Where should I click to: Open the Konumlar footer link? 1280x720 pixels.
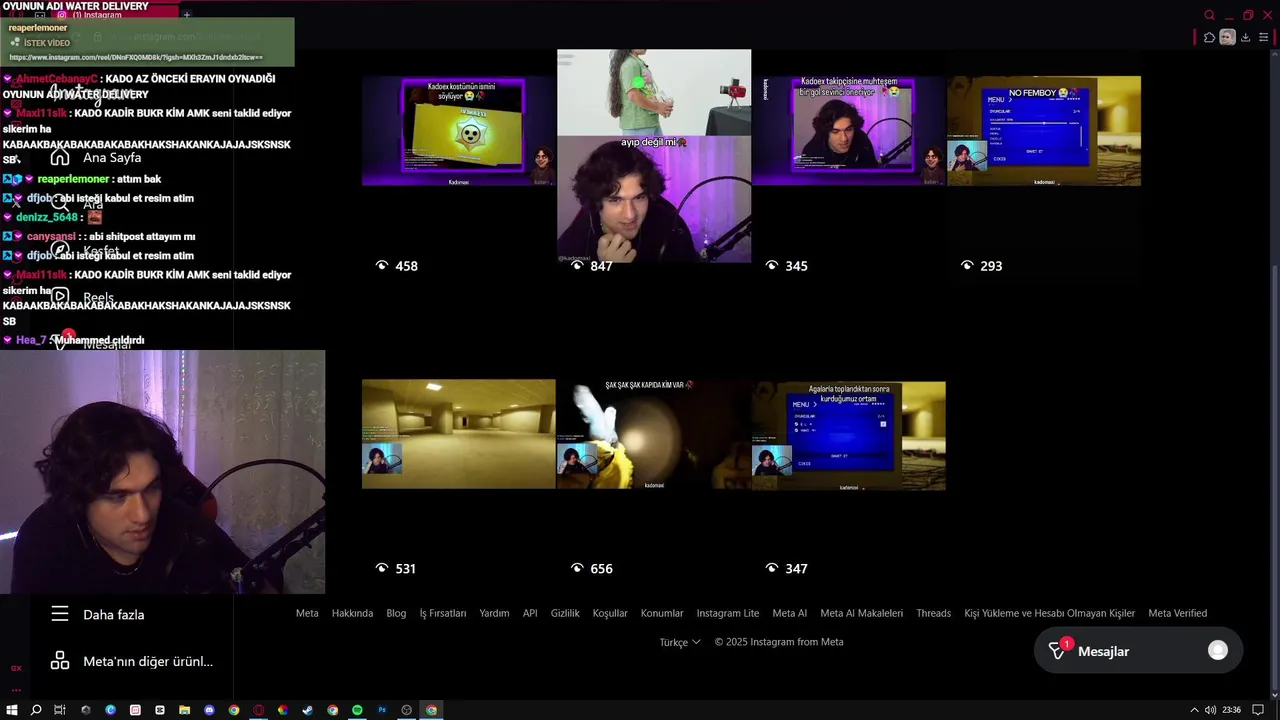click(662, 613)
